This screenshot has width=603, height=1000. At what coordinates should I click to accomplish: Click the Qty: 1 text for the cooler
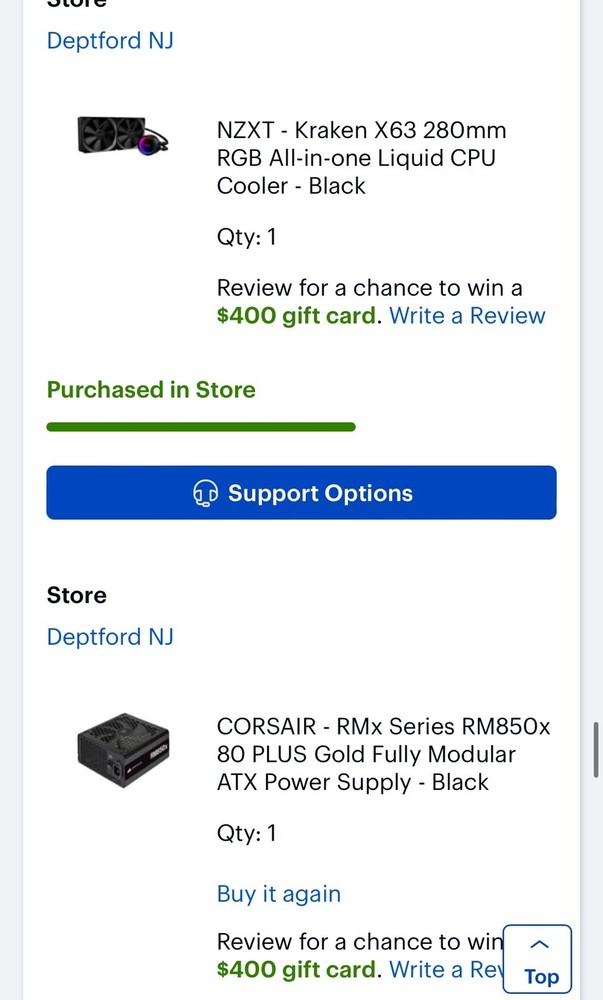click(x=246, y=237)
